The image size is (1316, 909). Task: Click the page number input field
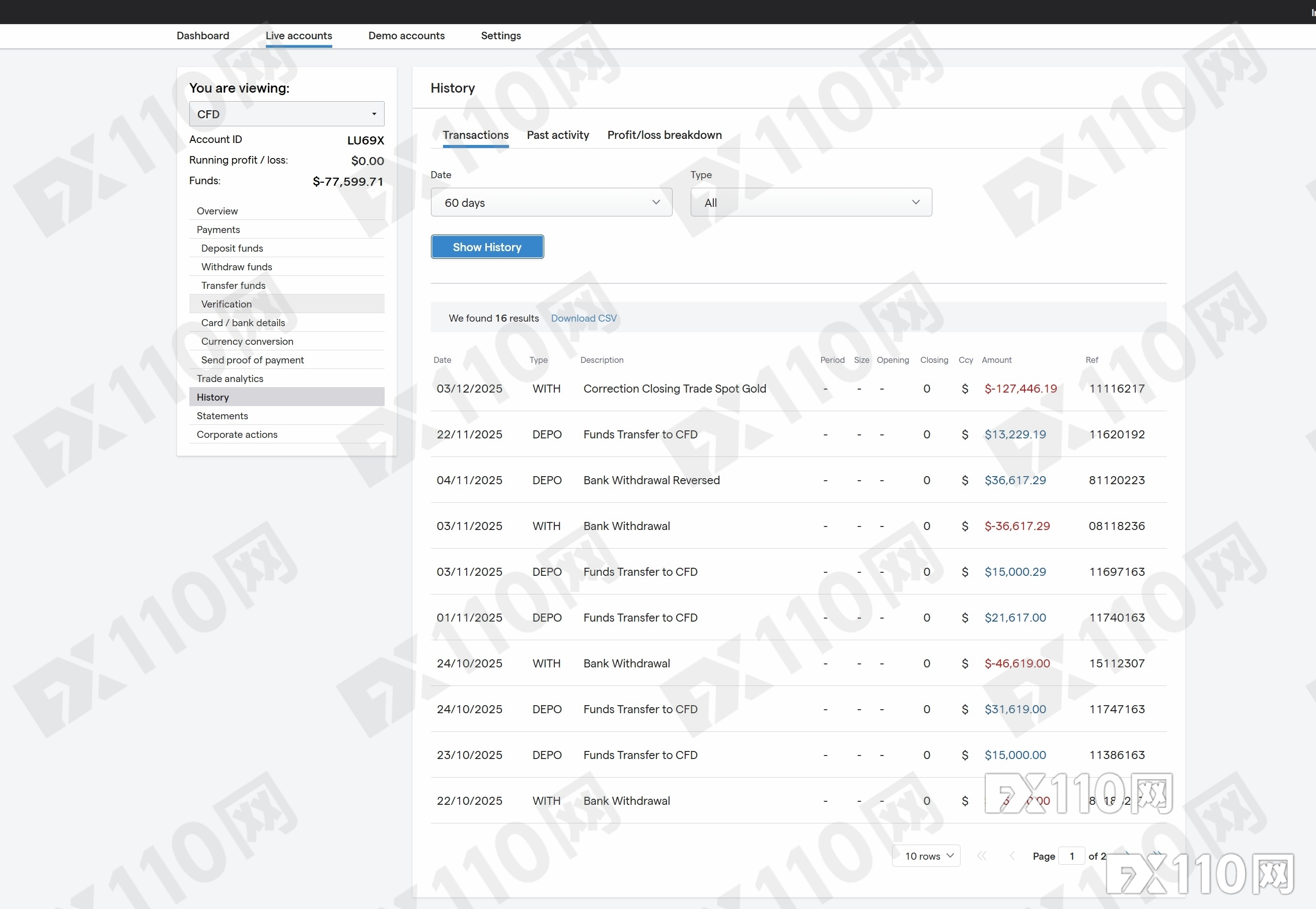[x=1072, y=856]
